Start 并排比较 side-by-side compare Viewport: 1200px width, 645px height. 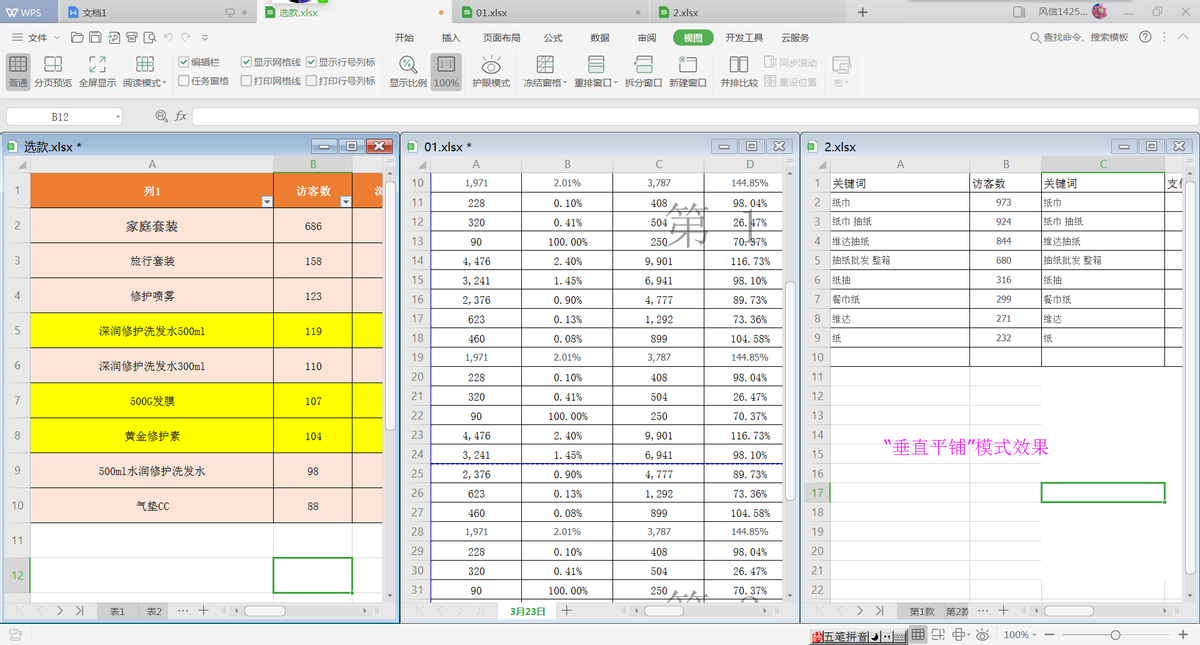[x=739, y=71]
